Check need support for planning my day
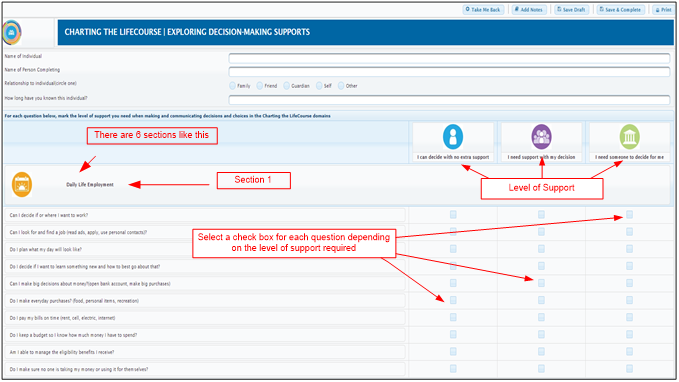 coord(541,249)
